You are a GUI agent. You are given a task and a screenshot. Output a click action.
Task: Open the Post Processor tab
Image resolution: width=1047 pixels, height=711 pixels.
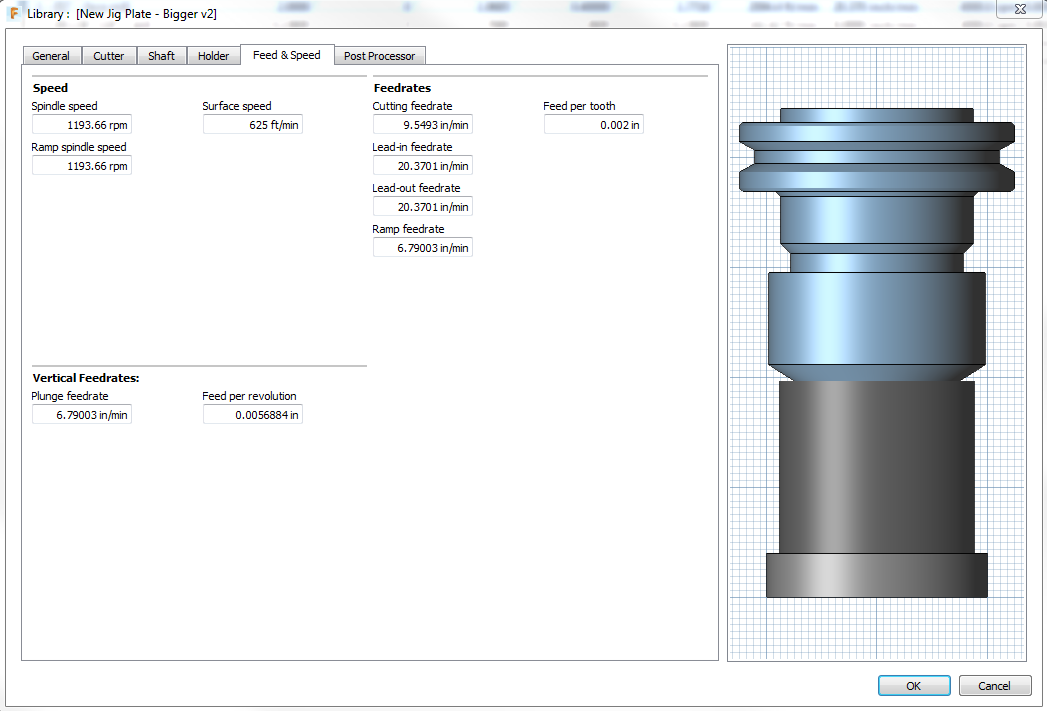pyautogui.click(x=379, y=56)
